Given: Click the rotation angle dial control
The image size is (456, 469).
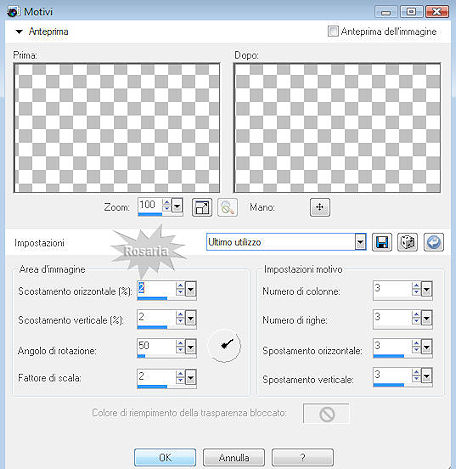Looking at the screenshot, I should click(x=224, y=346).
